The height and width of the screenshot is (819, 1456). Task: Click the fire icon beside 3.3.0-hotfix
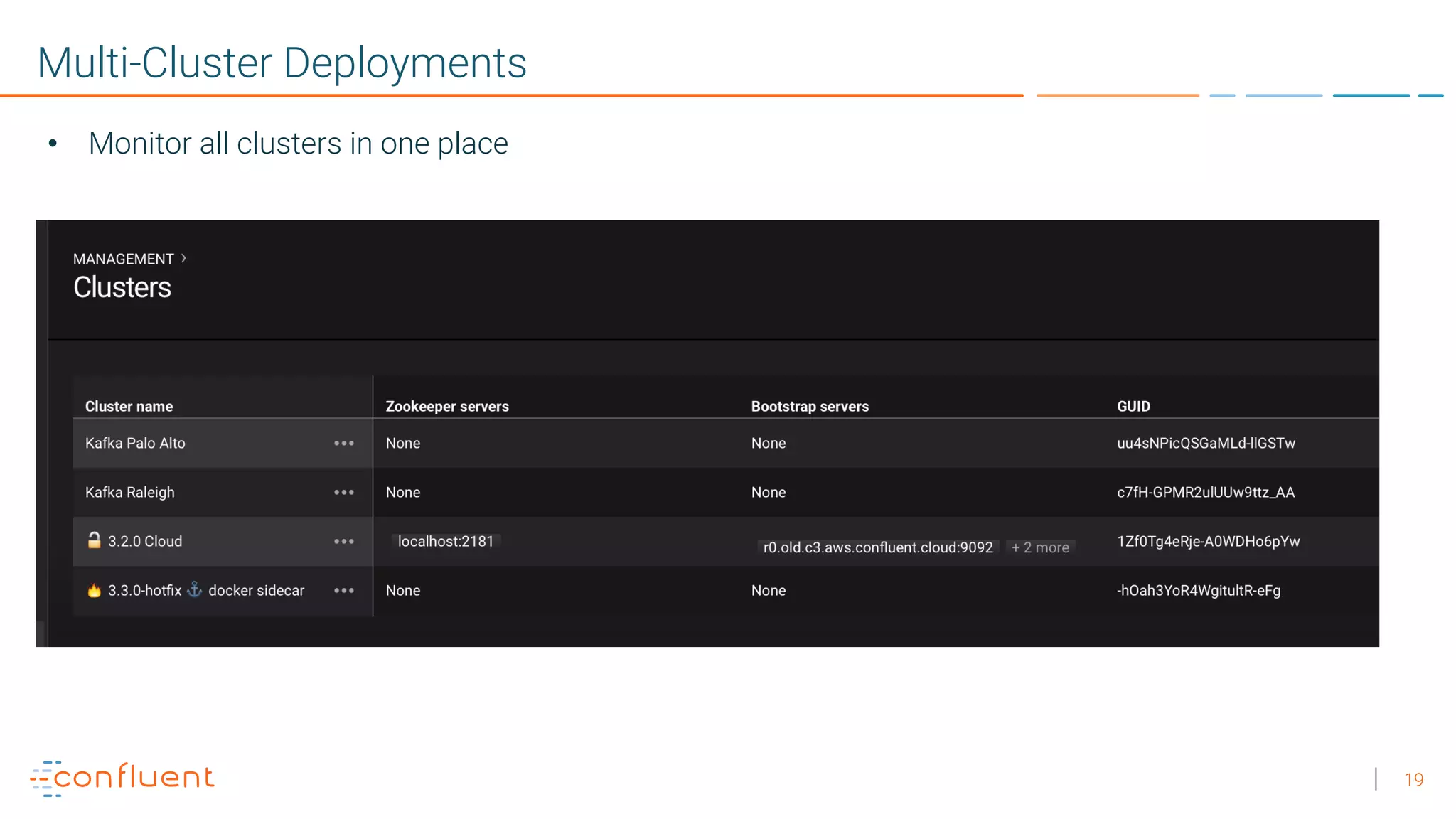(94, 590)
